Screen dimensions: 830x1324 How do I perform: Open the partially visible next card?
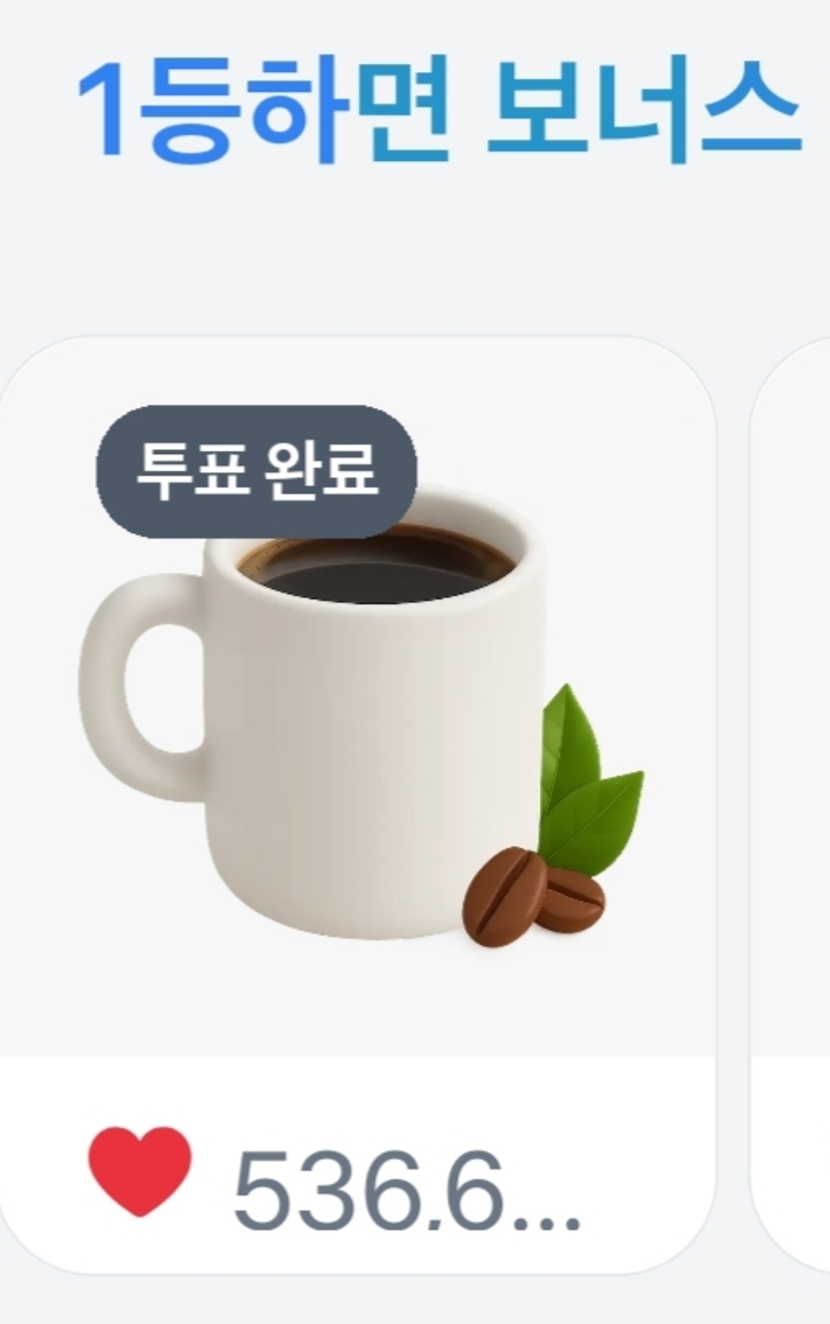[x=790, y=805]
